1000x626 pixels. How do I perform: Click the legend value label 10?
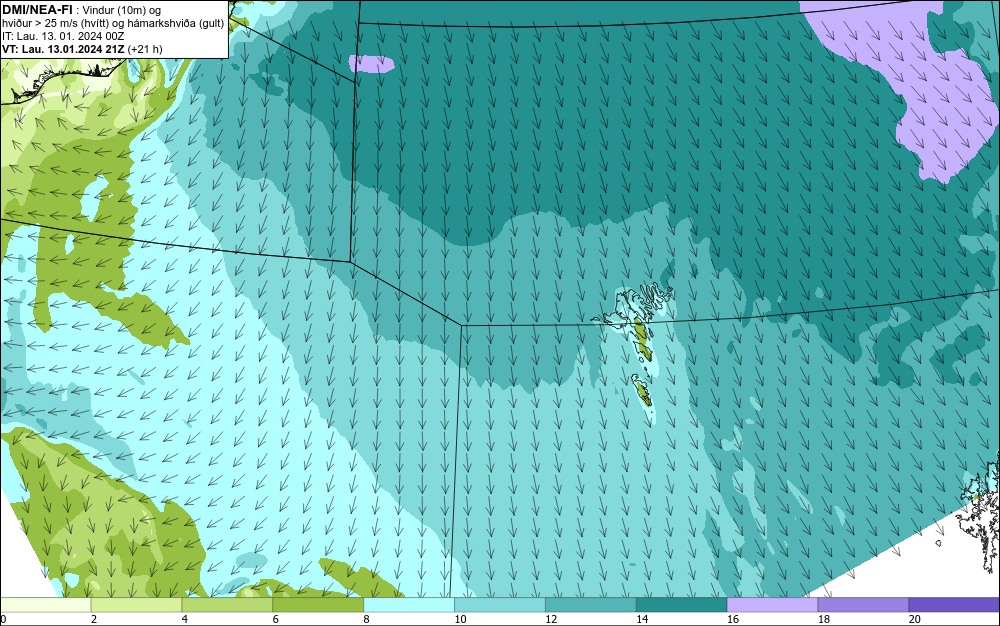point(460,619)
